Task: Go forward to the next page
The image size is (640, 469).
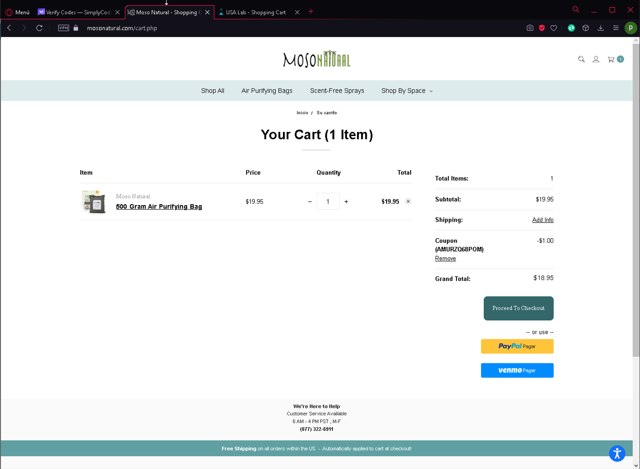Action: (x=24, y=28)
